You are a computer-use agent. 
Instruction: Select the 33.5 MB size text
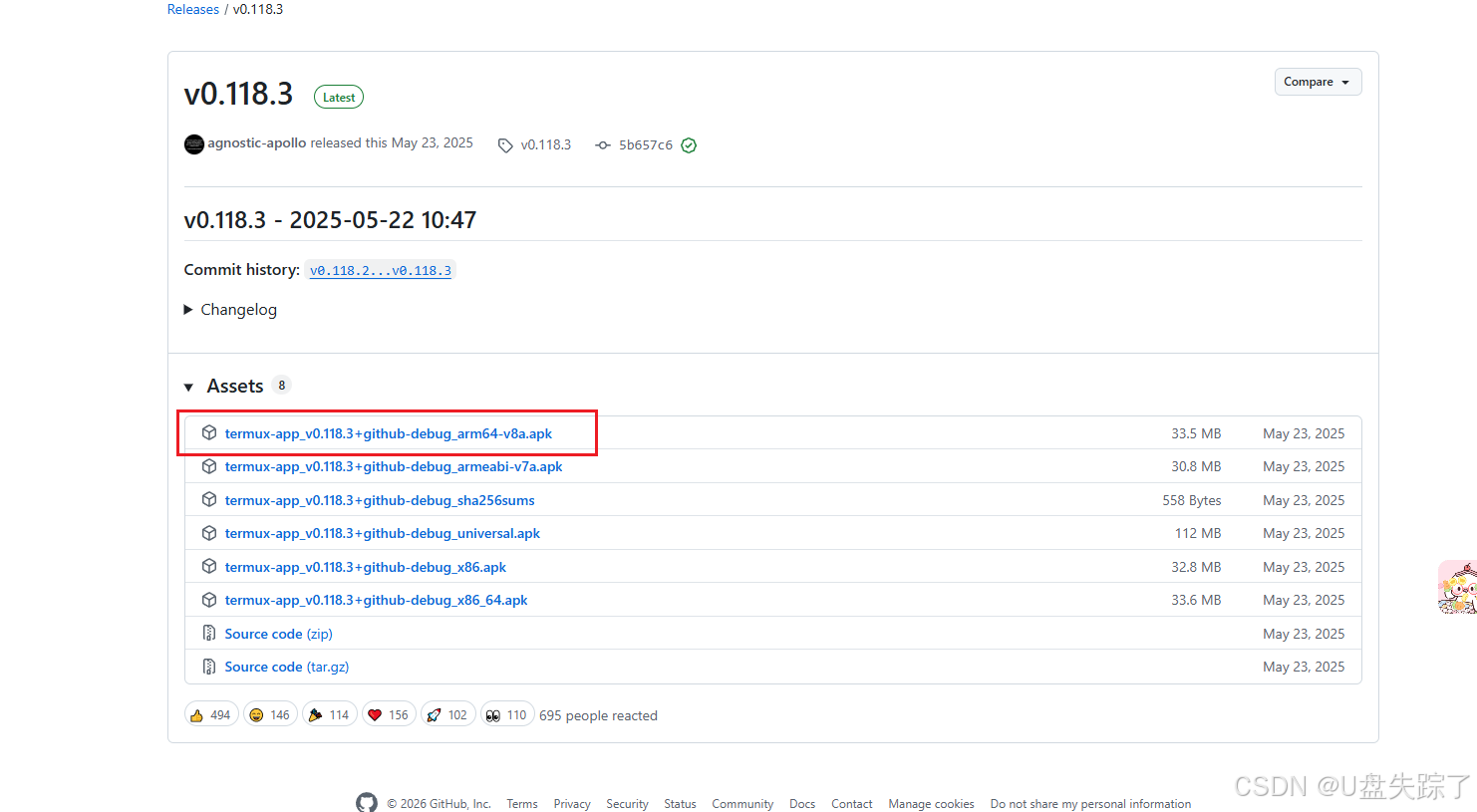click(1196, 433)
